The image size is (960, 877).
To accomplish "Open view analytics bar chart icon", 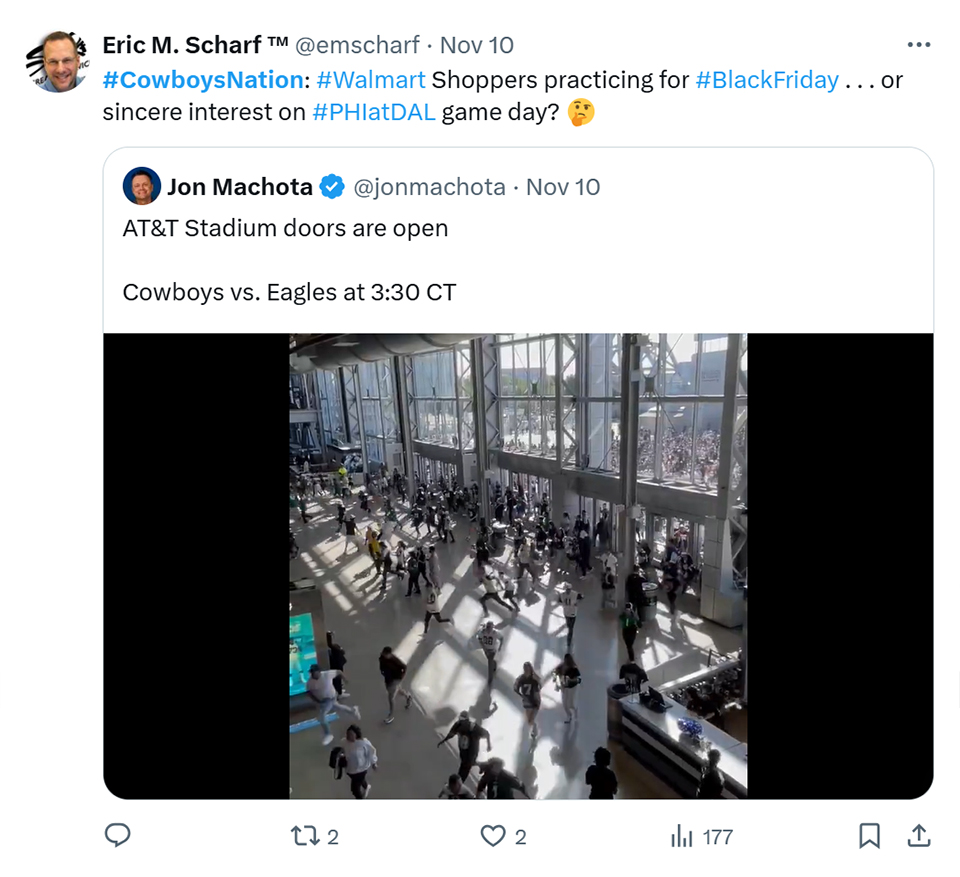I will coord(682,836).
